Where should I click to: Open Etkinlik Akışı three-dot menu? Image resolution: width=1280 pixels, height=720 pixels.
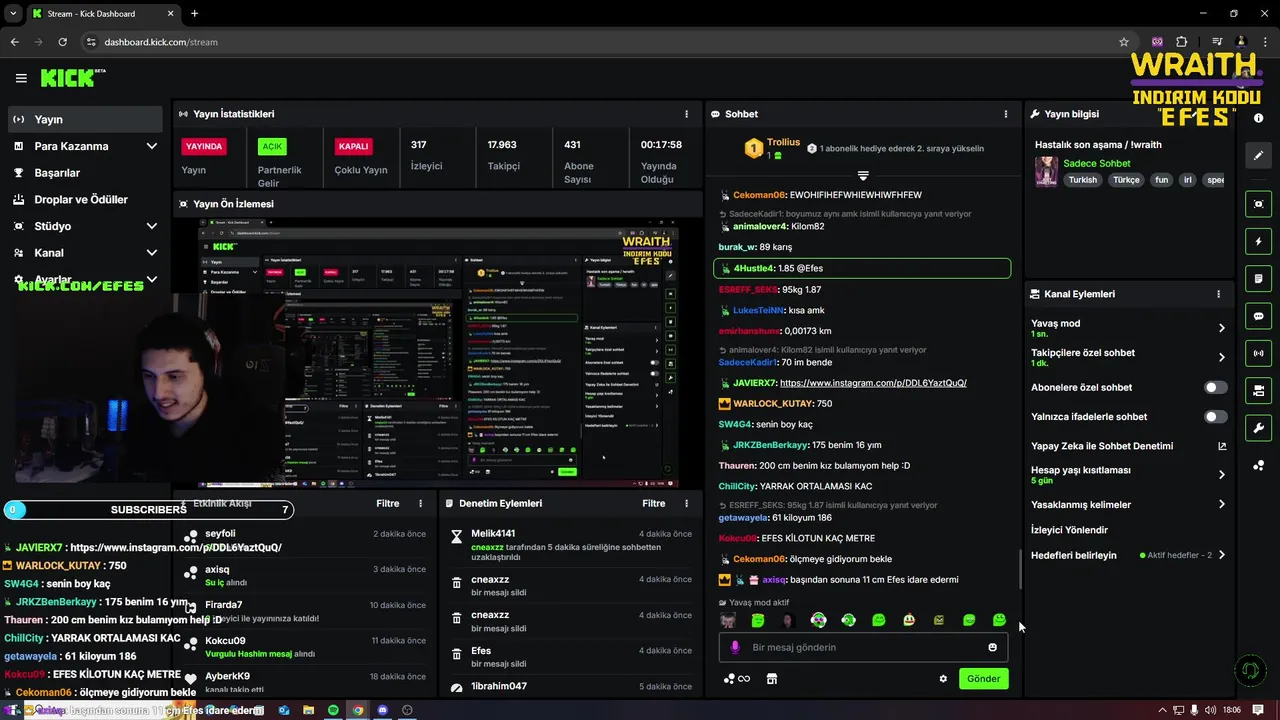click(x=420, y=503)
